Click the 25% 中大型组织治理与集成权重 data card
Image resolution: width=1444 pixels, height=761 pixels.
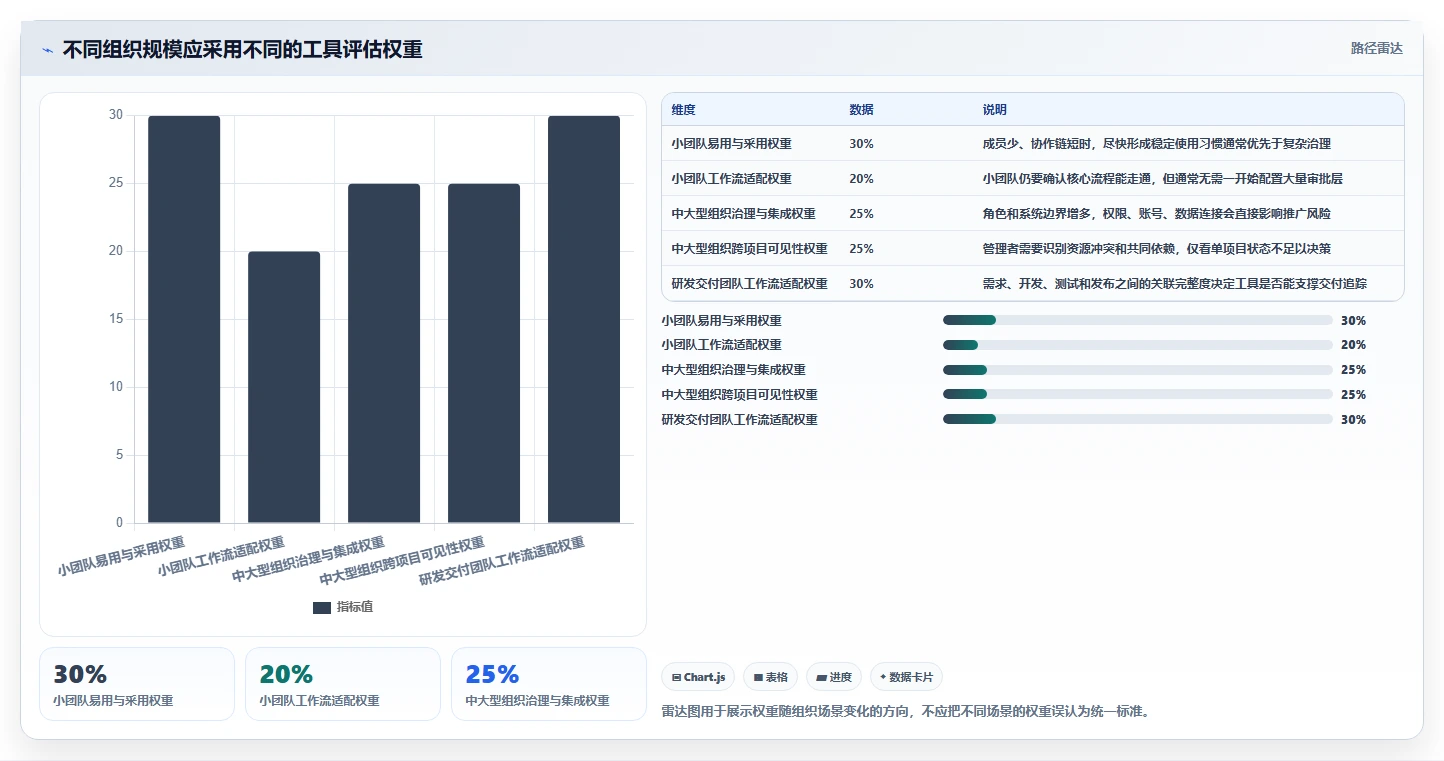tap(549, 684)
